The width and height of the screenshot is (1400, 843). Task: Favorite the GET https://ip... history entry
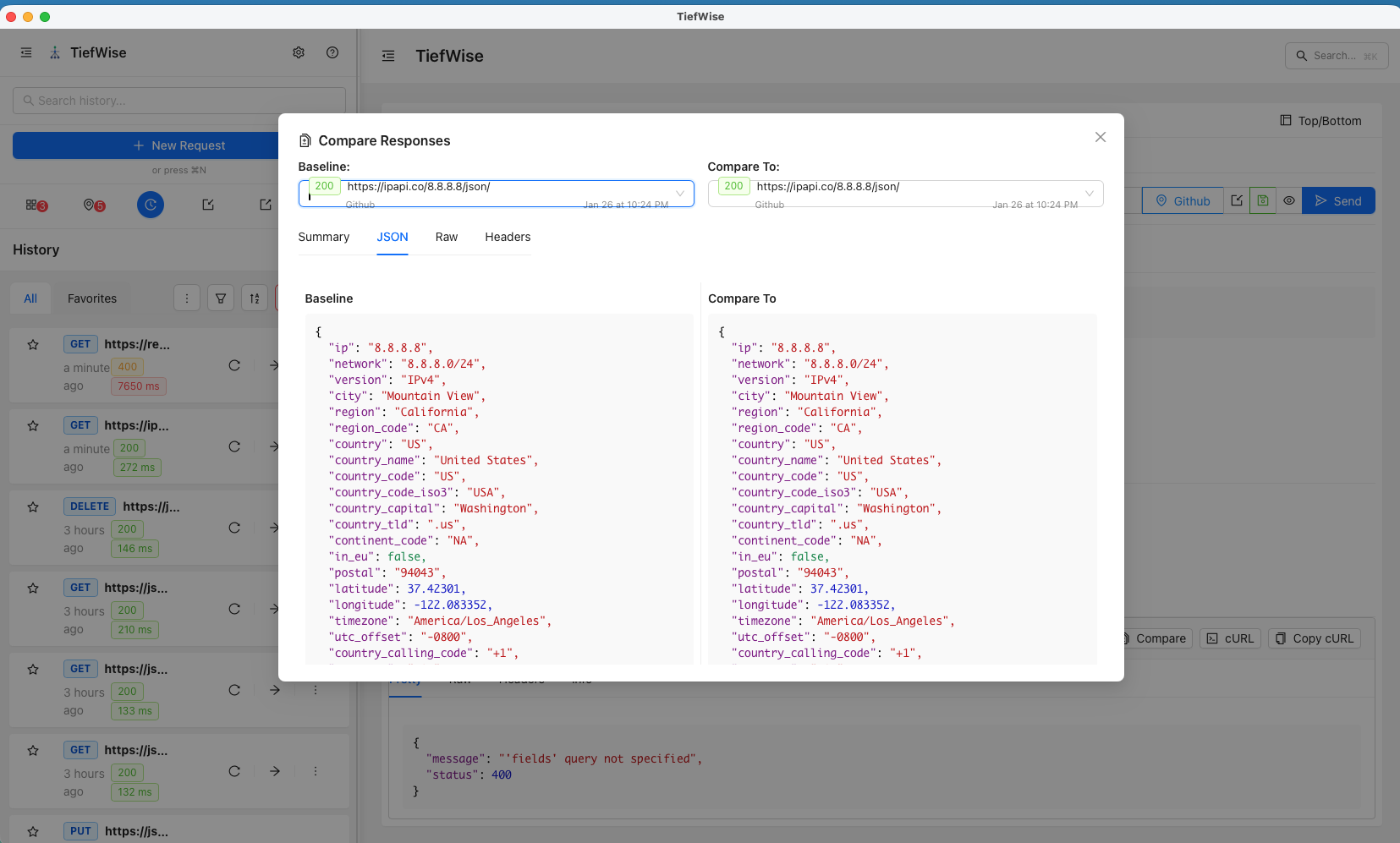pos(33,426)
